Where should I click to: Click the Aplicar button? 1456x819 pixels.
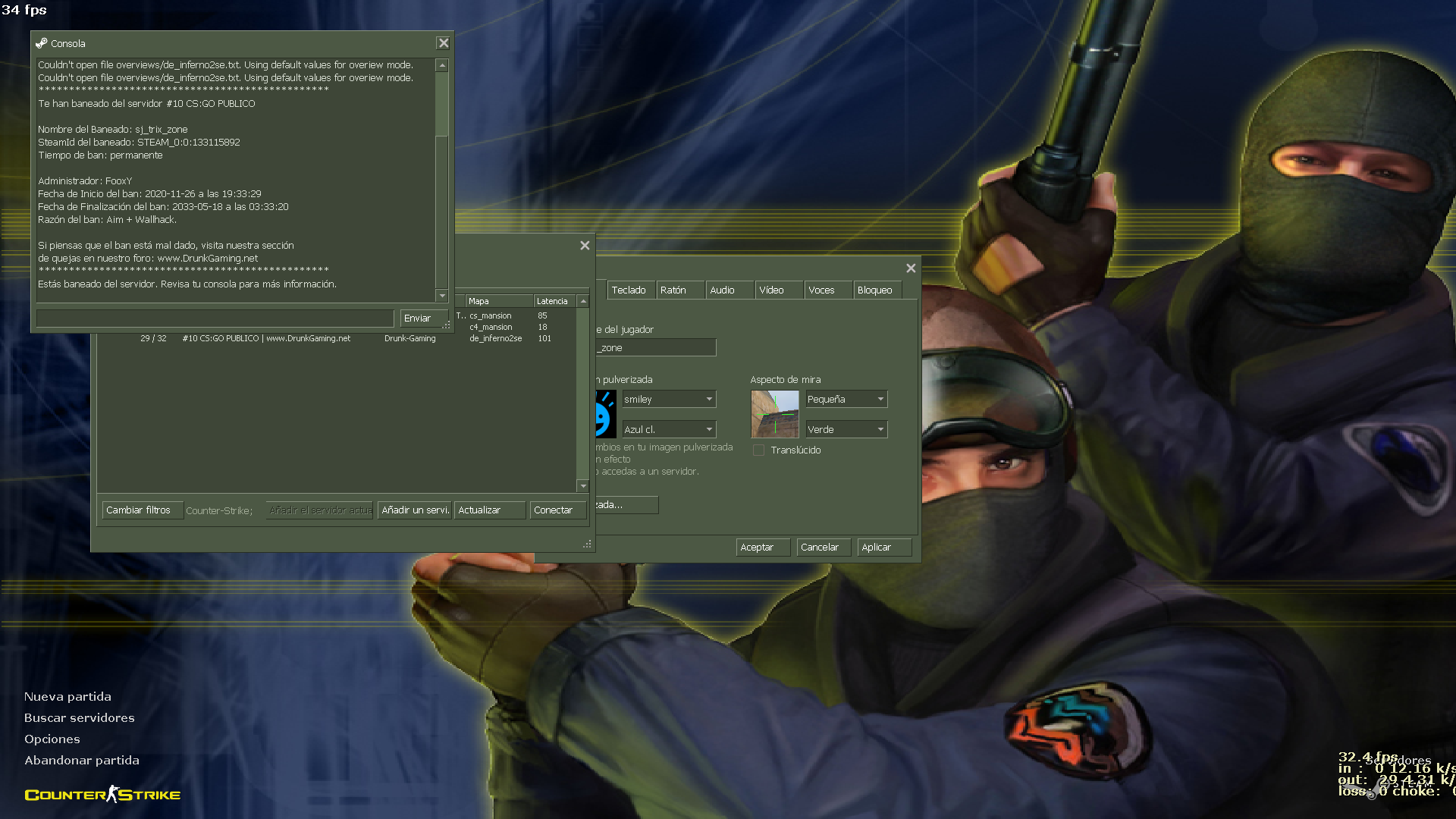click(885, 548)
